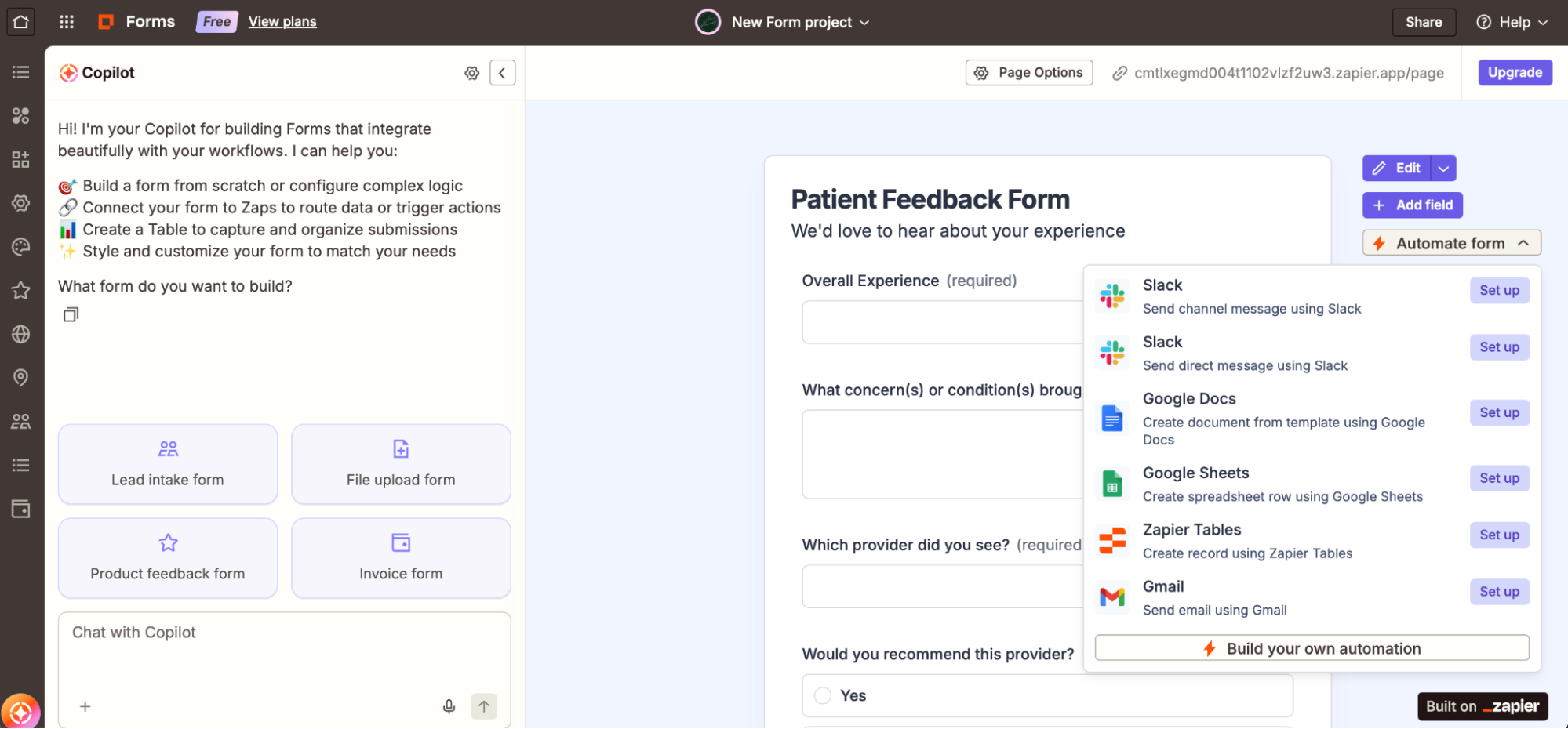Send chat message with up arrow
The width and height of the screenshot is (1568, 729).
coord(484,706)
